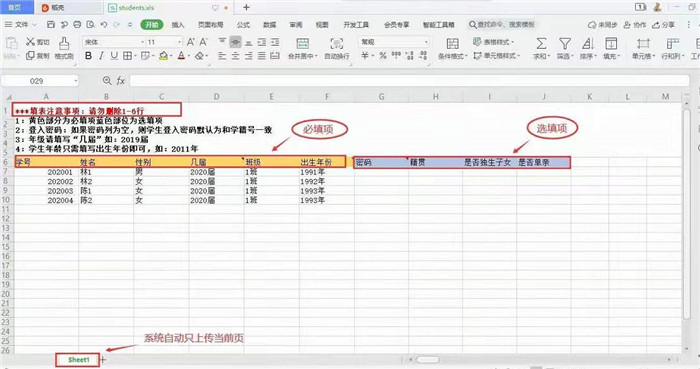Screen dimensions: 700x369
Task: Click the Cut (剪切) scissors icon
Action: point(30,41)
